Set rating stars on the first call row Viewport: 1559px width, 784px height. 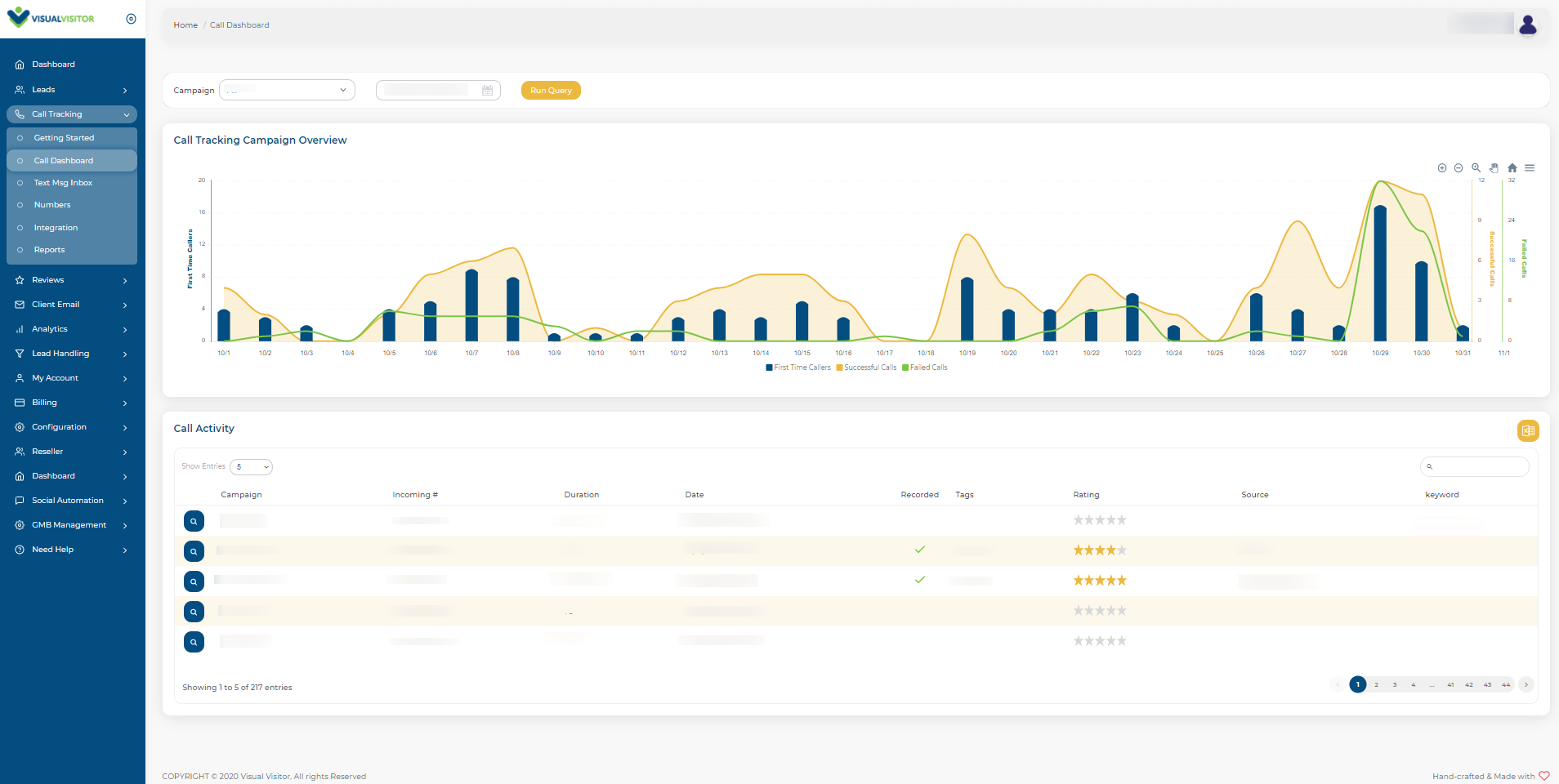(1100, 520)
